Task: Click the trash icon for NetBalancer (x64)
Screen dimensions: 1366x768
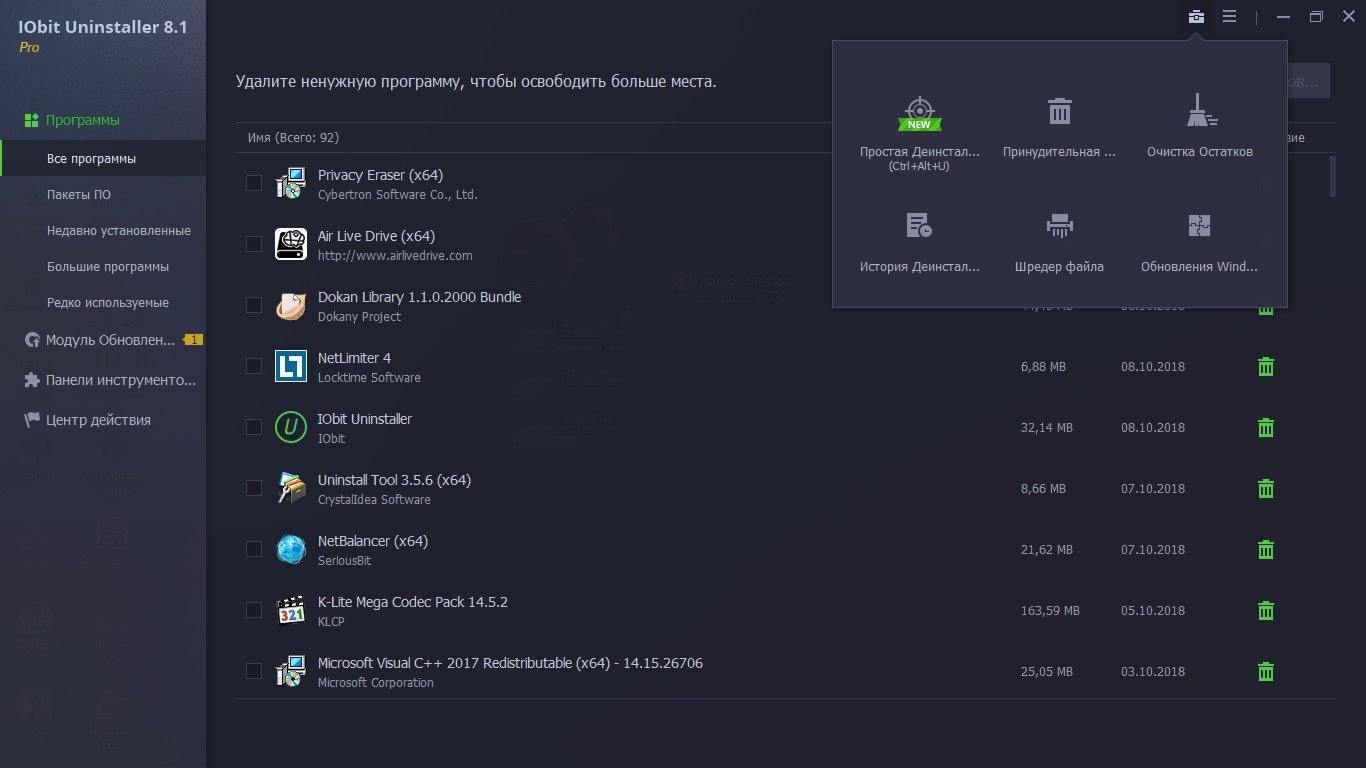Action: [1265, 550]
